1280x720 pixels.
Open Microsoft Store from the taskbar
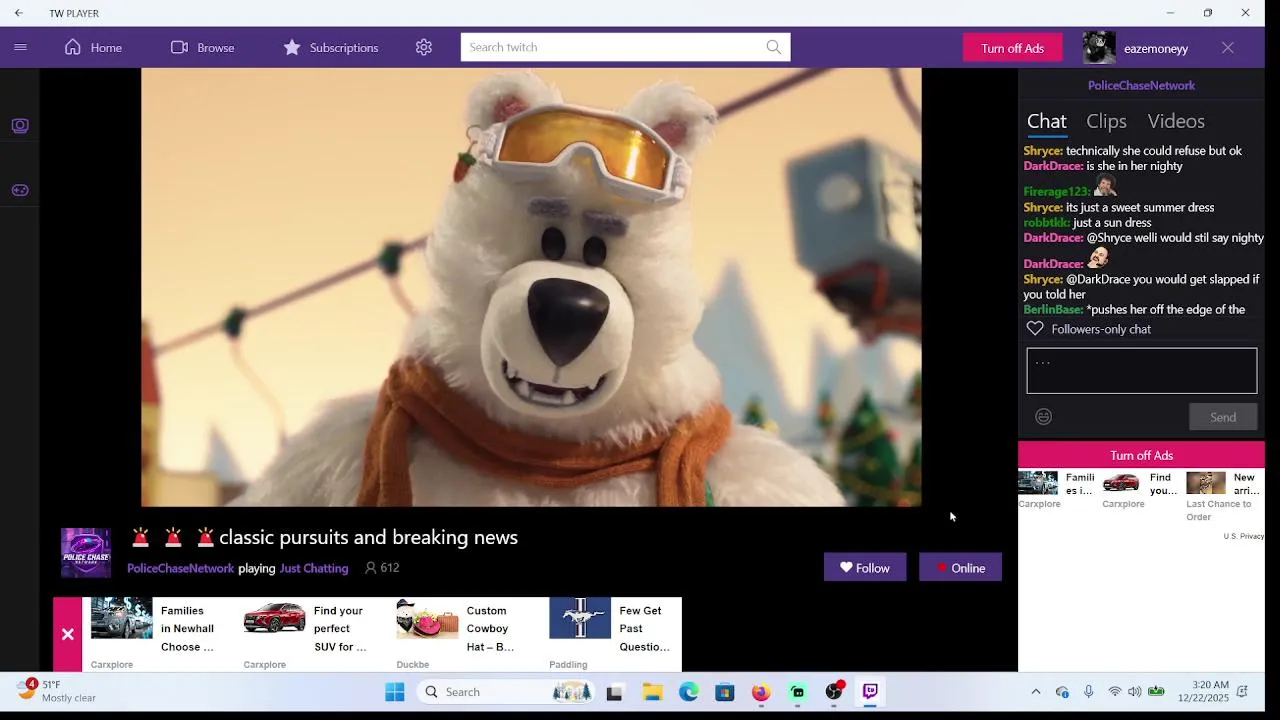(725, 692)
